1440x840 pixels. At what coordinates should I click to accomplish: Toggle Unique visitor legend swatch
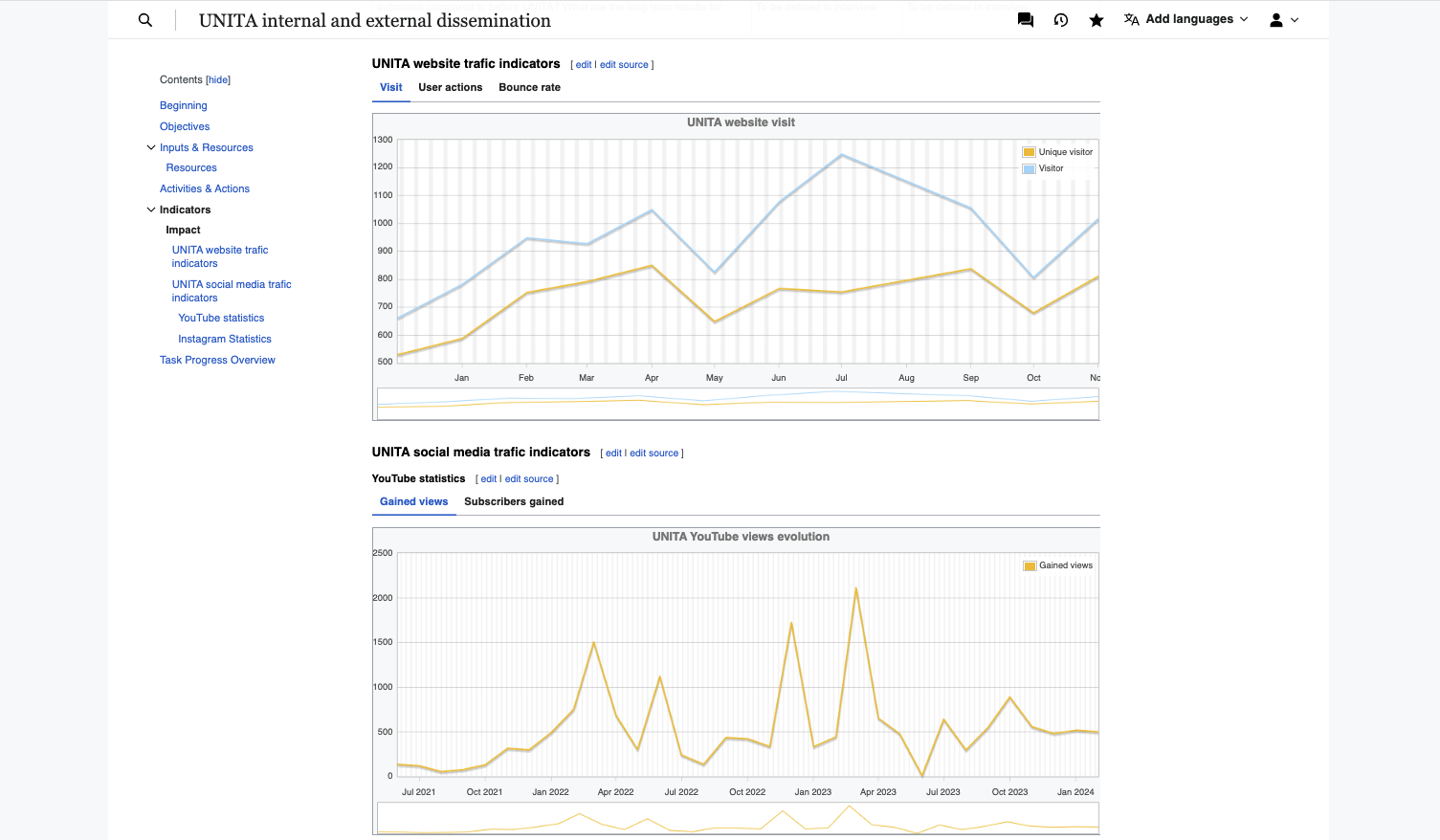coord(1030,152)
